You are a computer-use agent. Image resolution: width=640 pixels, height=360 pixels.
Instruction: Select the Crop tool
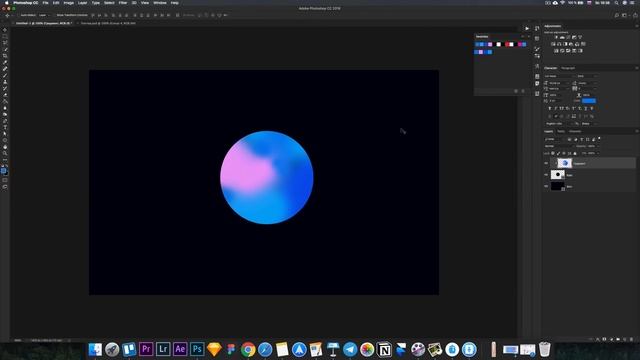pyautogui.click(x=5, y=56)
